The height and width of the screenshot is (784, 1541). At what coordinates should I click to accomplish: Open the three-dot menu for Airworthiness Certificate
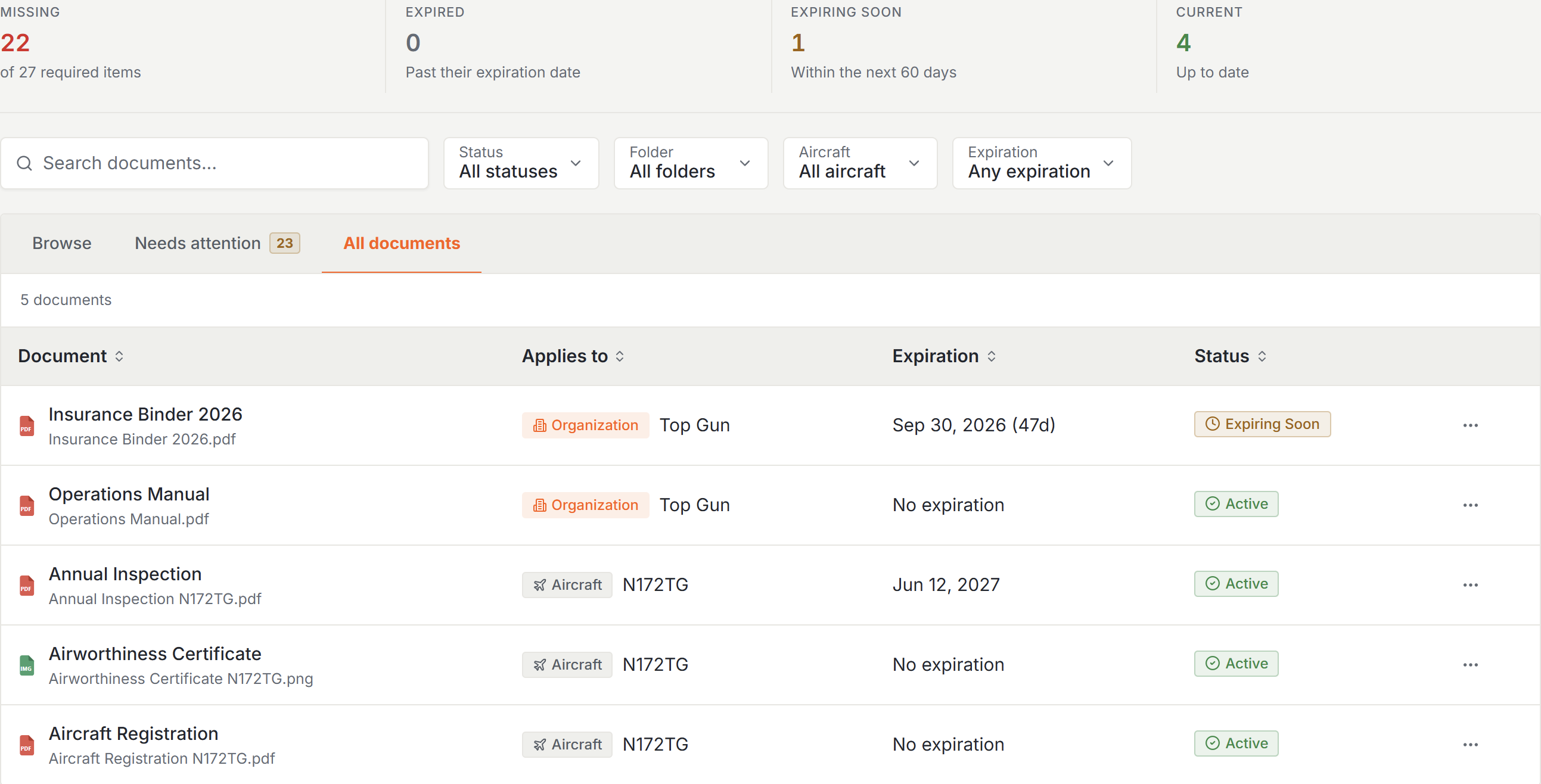(x=1470, y=665)
